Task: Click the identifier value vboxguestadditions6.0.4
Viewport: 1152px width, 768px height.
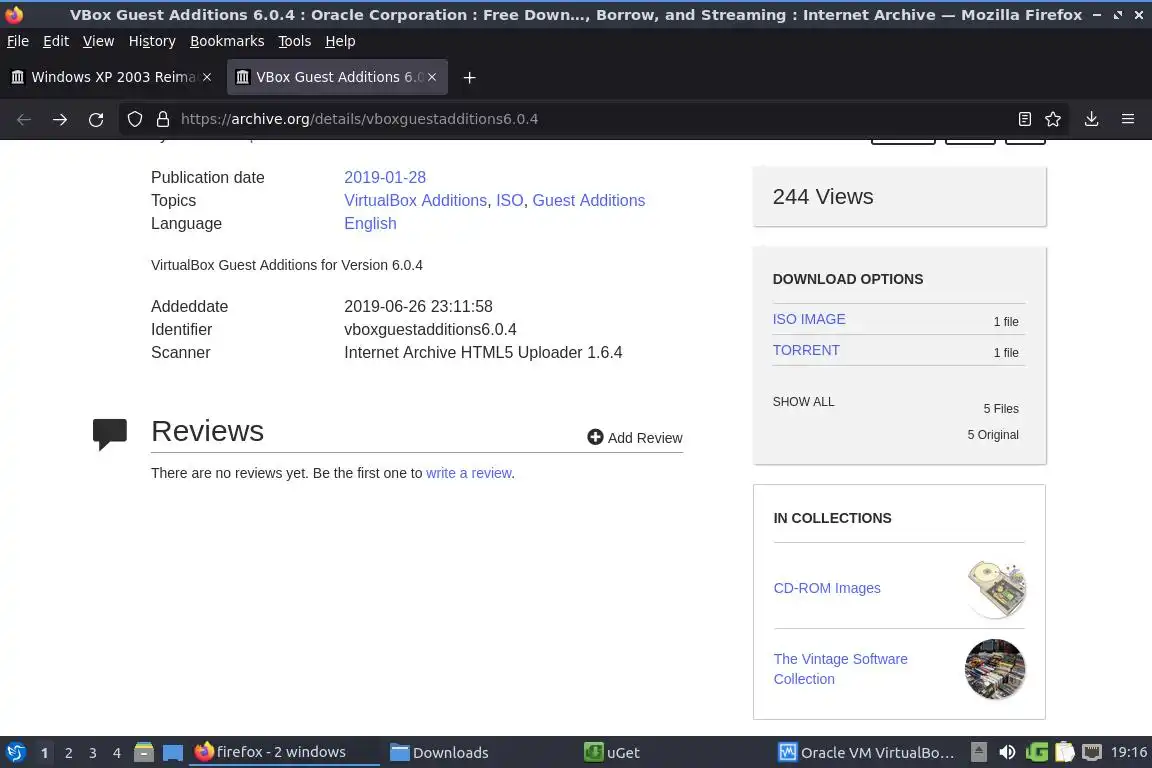Action: [430, 329]
